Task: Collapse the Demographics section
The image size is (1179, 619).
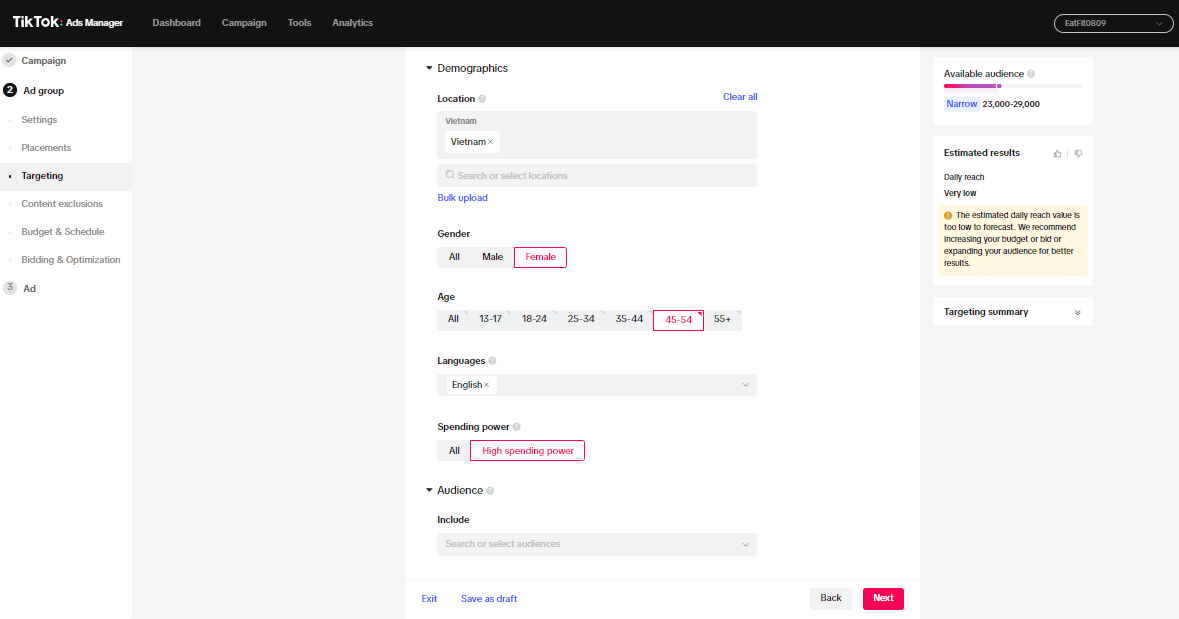Action: click(429, 68)
